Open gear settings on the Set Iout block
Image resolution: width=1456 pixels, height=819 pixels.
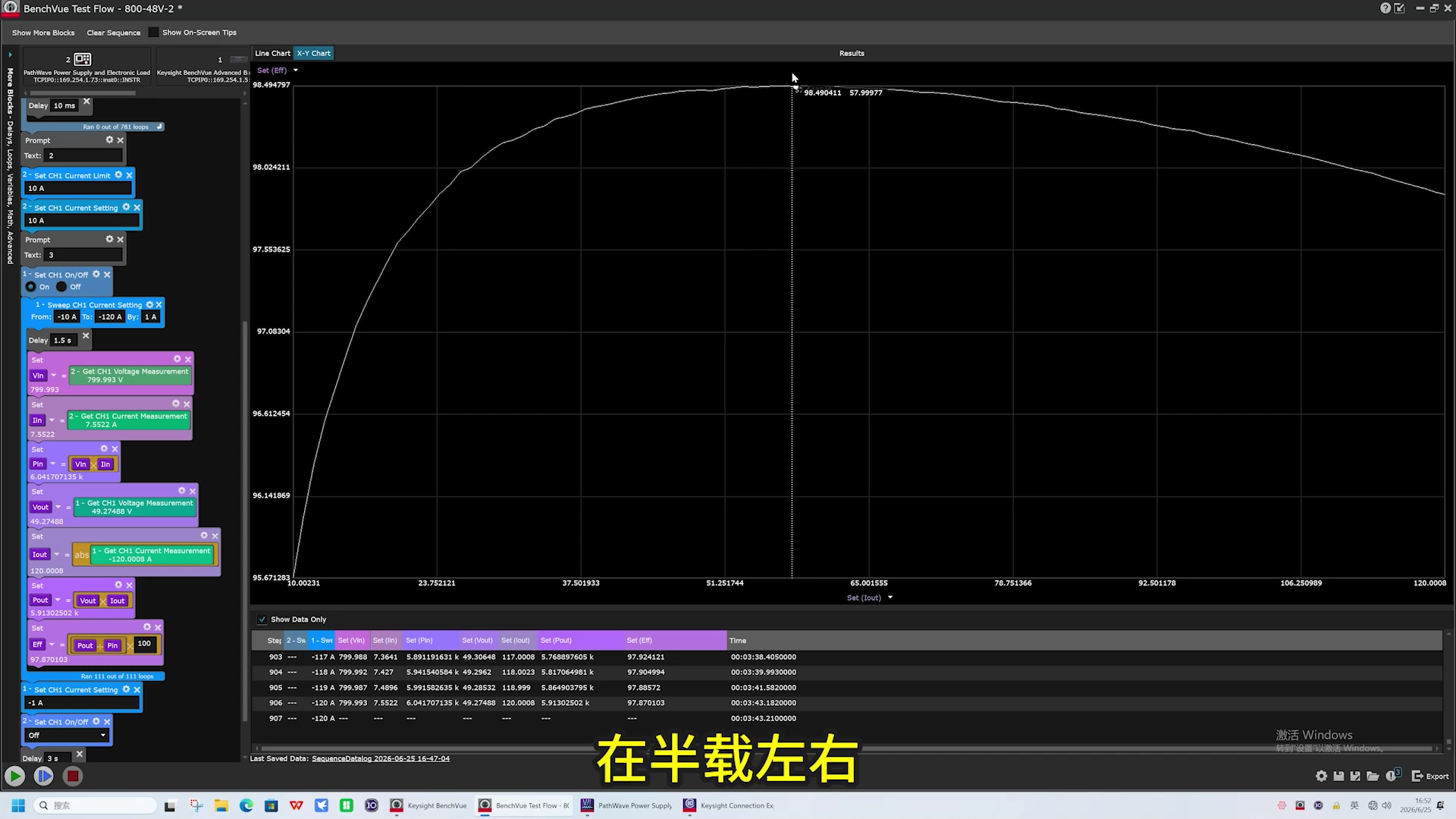204,535
